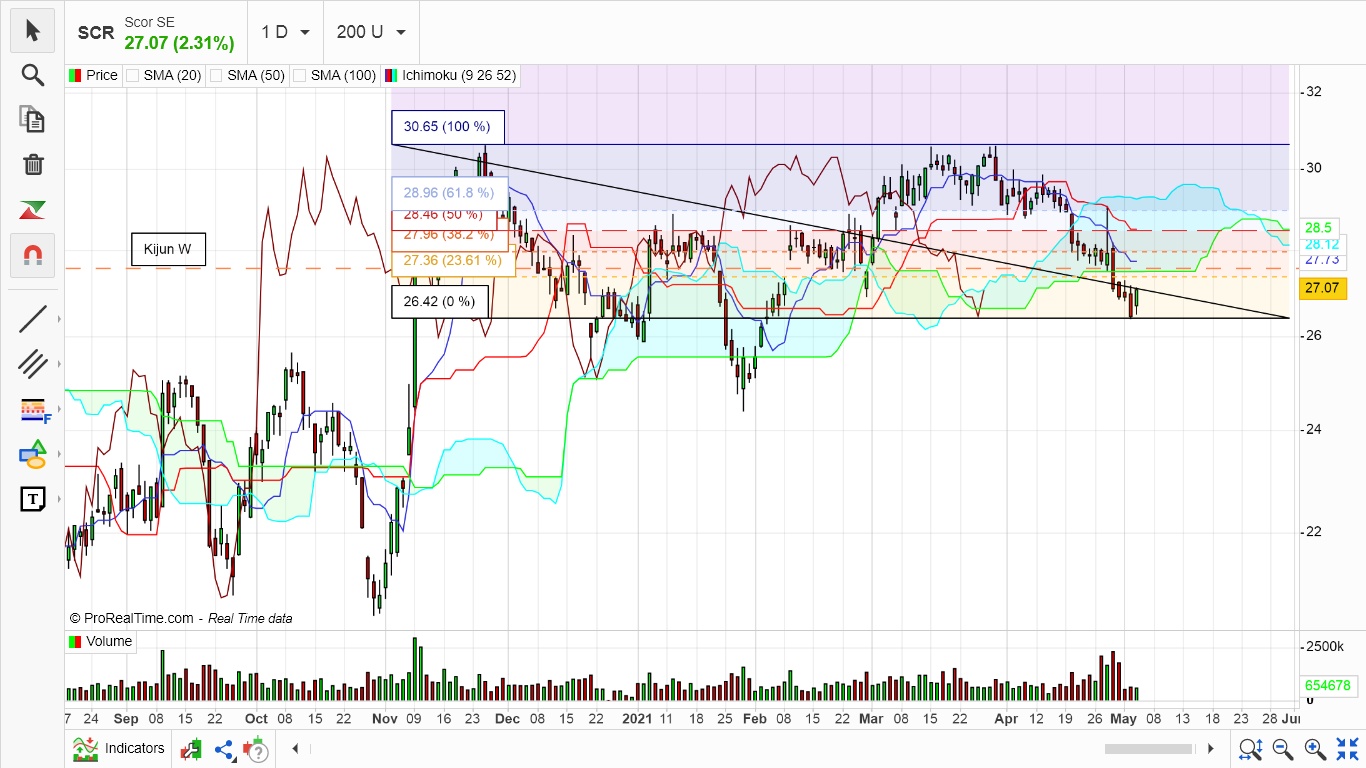Expand the 200 U units dropdown
This screenshot has height=768, width=1366.
tap(371, 32)
